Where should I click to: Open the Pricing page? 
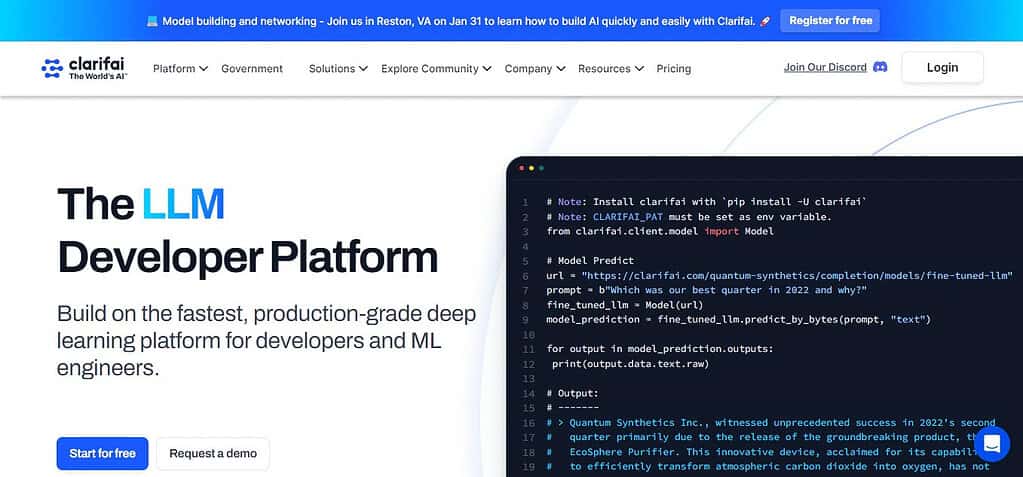click(x=673, y=69)
